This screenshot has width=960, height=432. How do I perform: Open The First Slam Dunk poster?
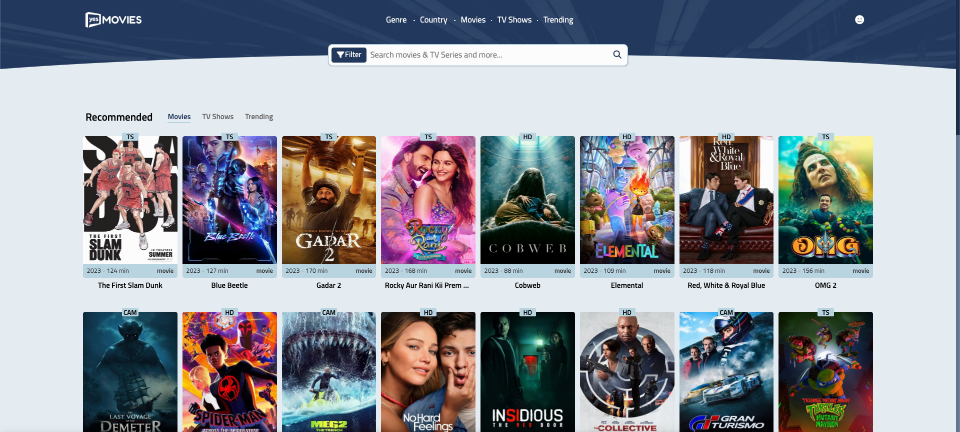point(130,200)
